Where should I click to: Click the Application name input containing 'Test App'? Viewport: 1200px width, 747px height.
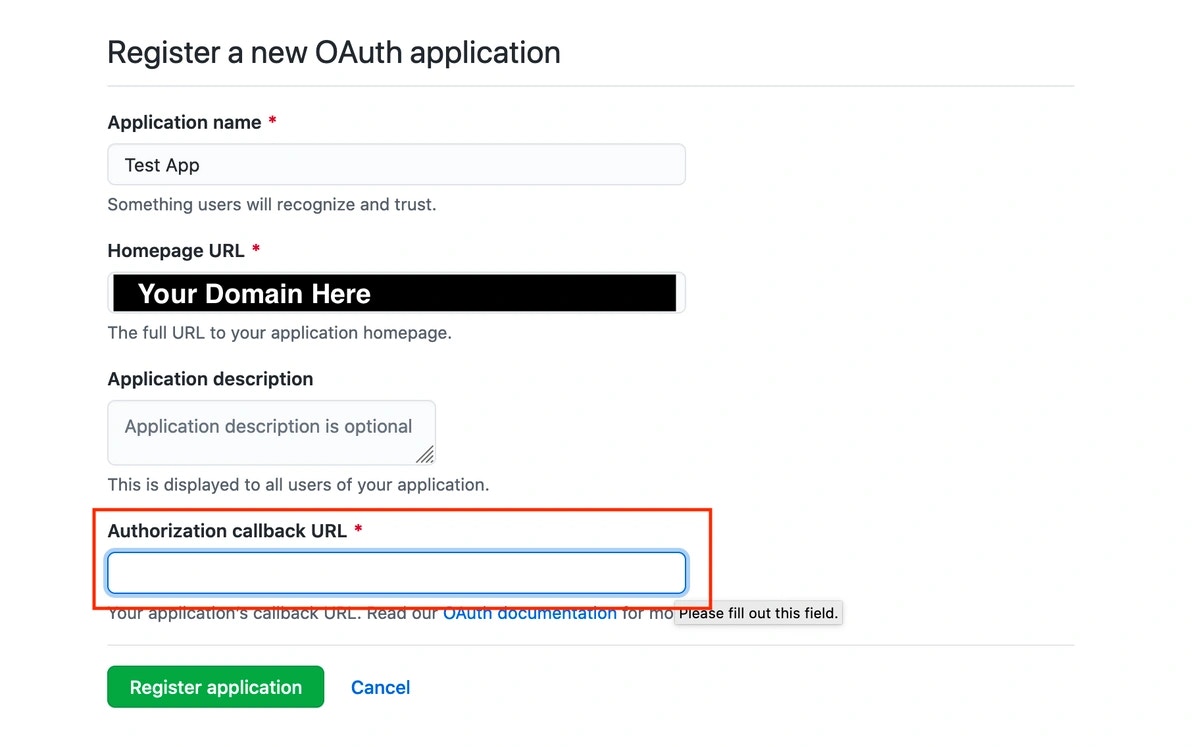pyautogui.click(x=396, y=164)
